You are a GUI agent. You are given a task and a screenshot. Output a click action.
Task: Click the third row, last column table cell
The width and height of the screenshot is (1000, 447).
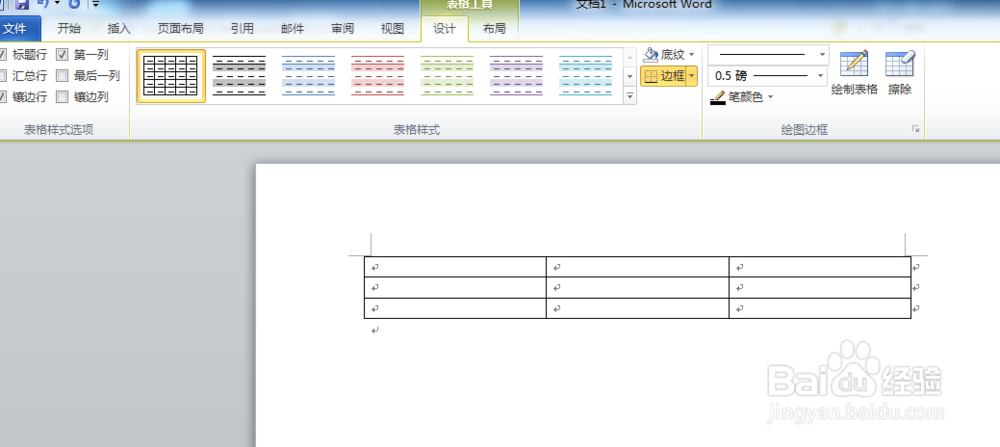(820, 308)
